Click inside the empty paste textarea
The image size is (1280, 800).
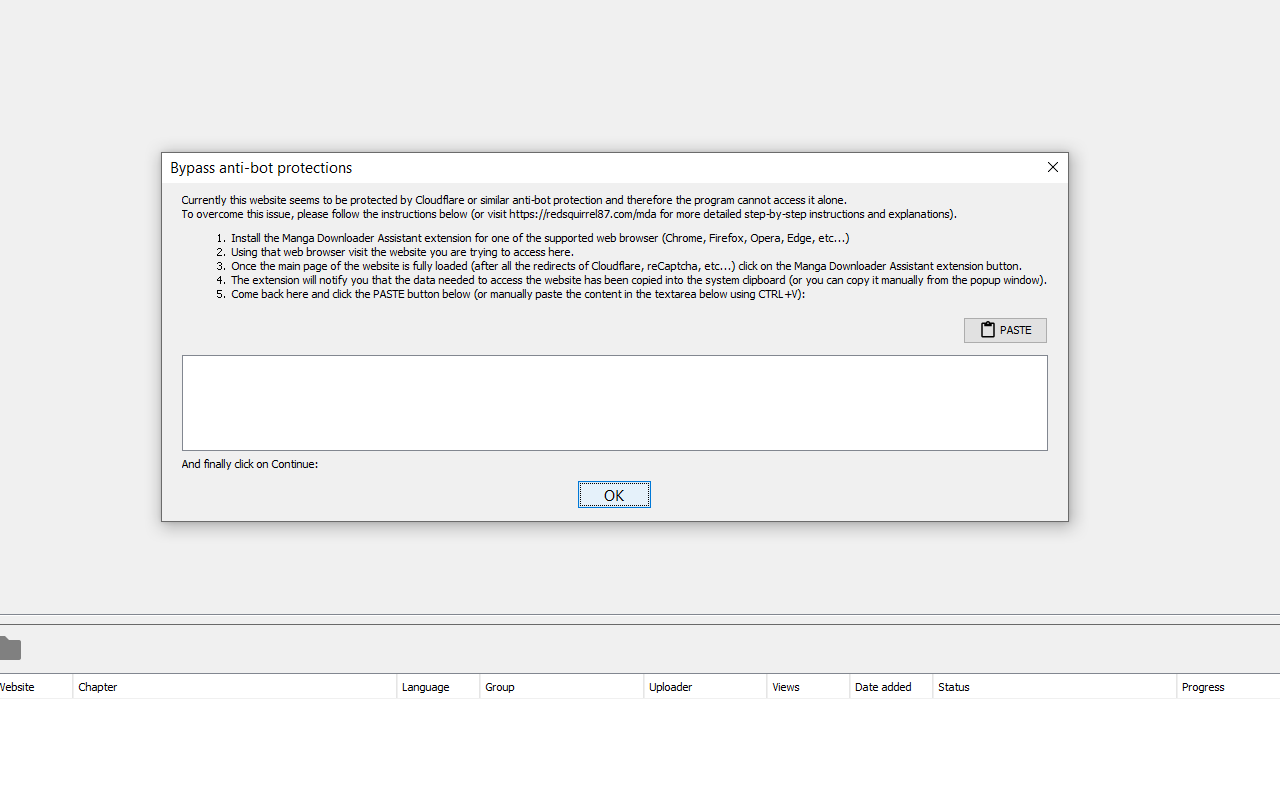click(x=614, y=402)
